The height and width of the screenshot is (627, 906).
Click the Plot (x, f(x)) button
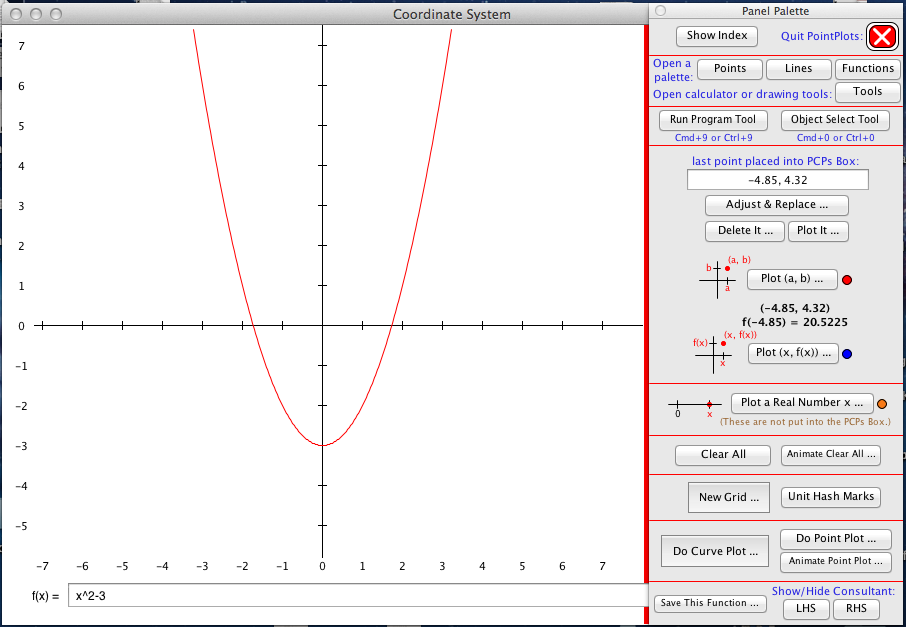pyautogui.click(x=793, y=353)
